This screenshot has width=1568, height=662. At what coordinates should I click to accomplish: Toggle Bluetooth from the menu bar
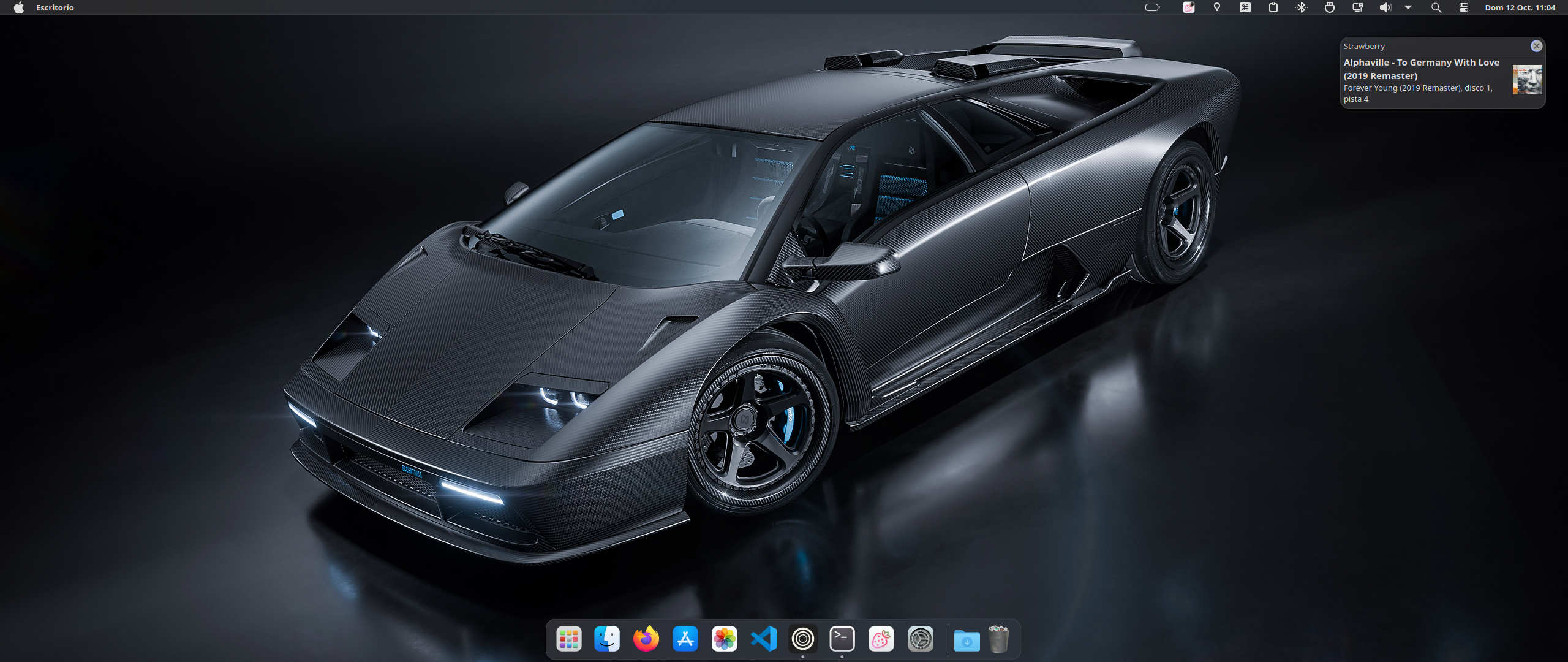click(1301, 7)
